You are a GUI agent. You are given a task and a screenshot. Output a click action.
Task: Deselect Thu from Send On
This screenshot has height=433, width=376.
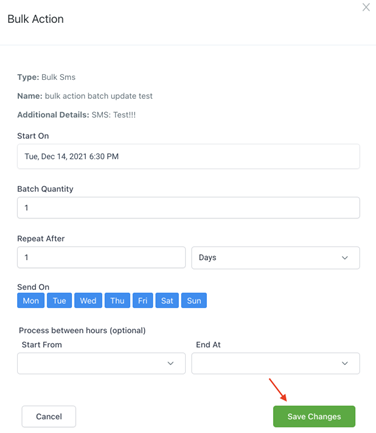[117, 300]
